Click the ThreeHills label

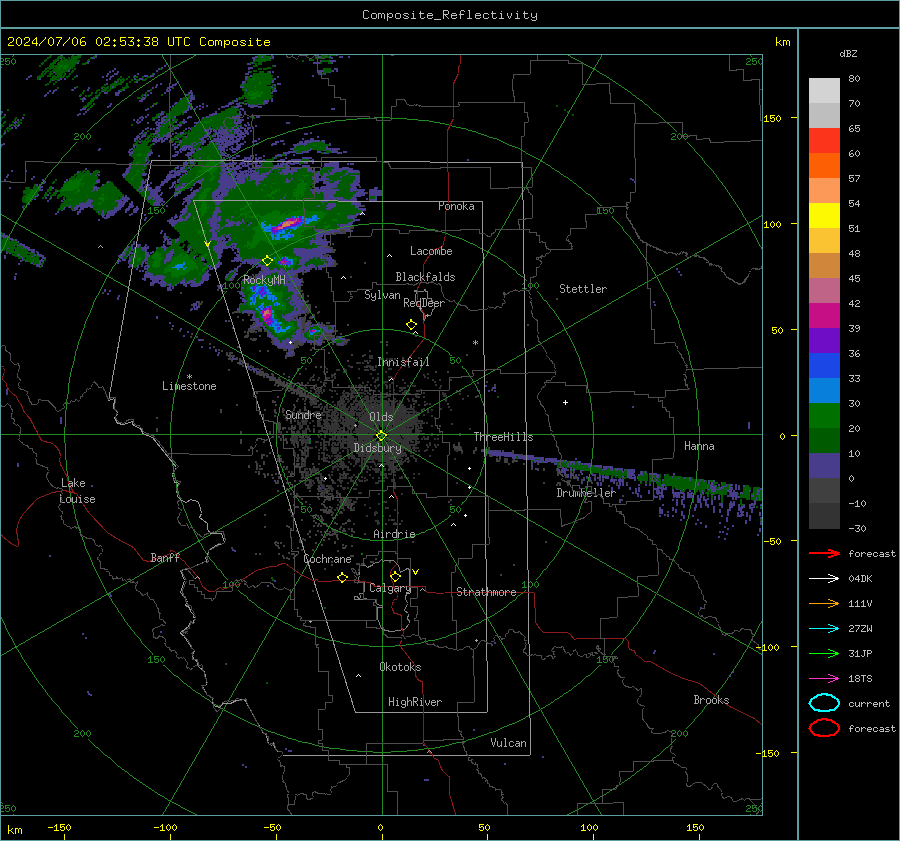point(503,437)
